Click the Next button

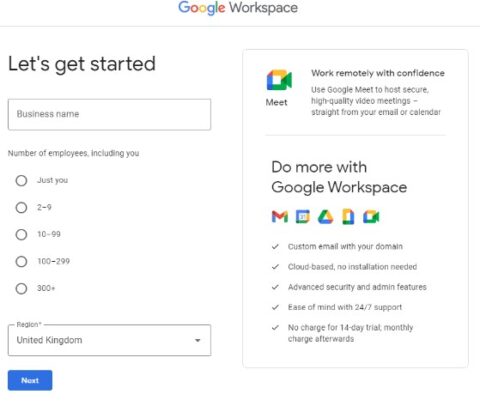[30, 380]
